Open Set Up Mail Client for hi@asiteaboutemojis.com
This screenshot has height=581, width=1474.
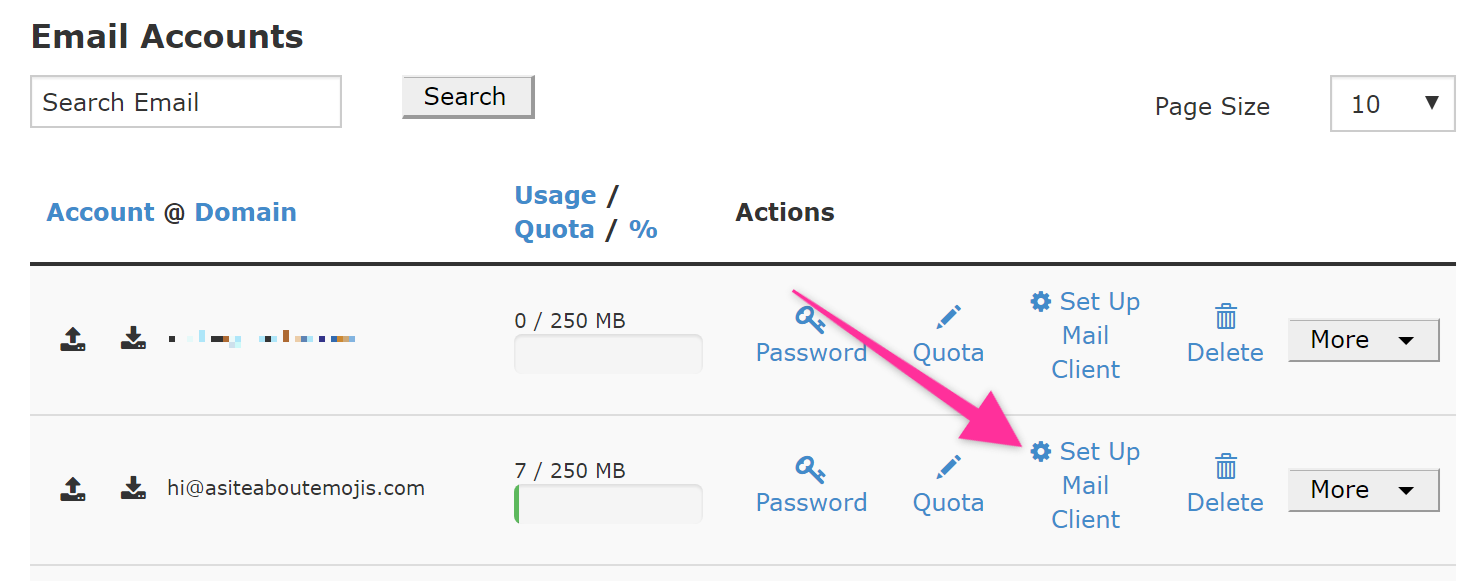click(x=1086, y=485)
